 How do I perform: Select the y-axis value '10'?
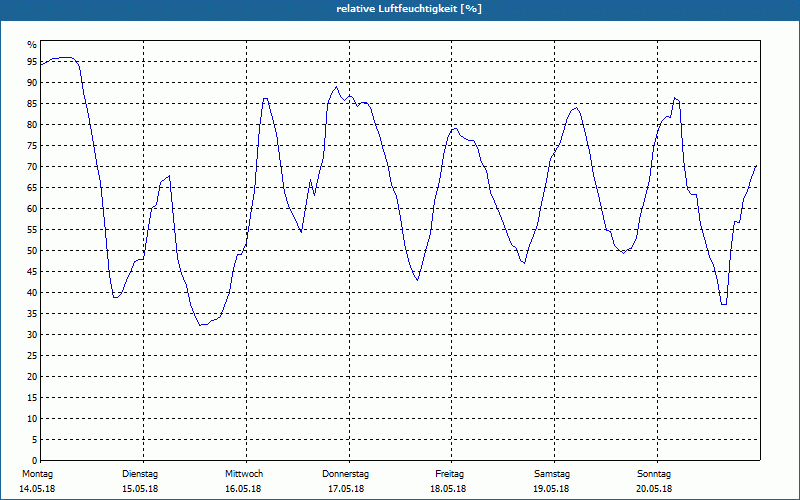coord(32,418)
